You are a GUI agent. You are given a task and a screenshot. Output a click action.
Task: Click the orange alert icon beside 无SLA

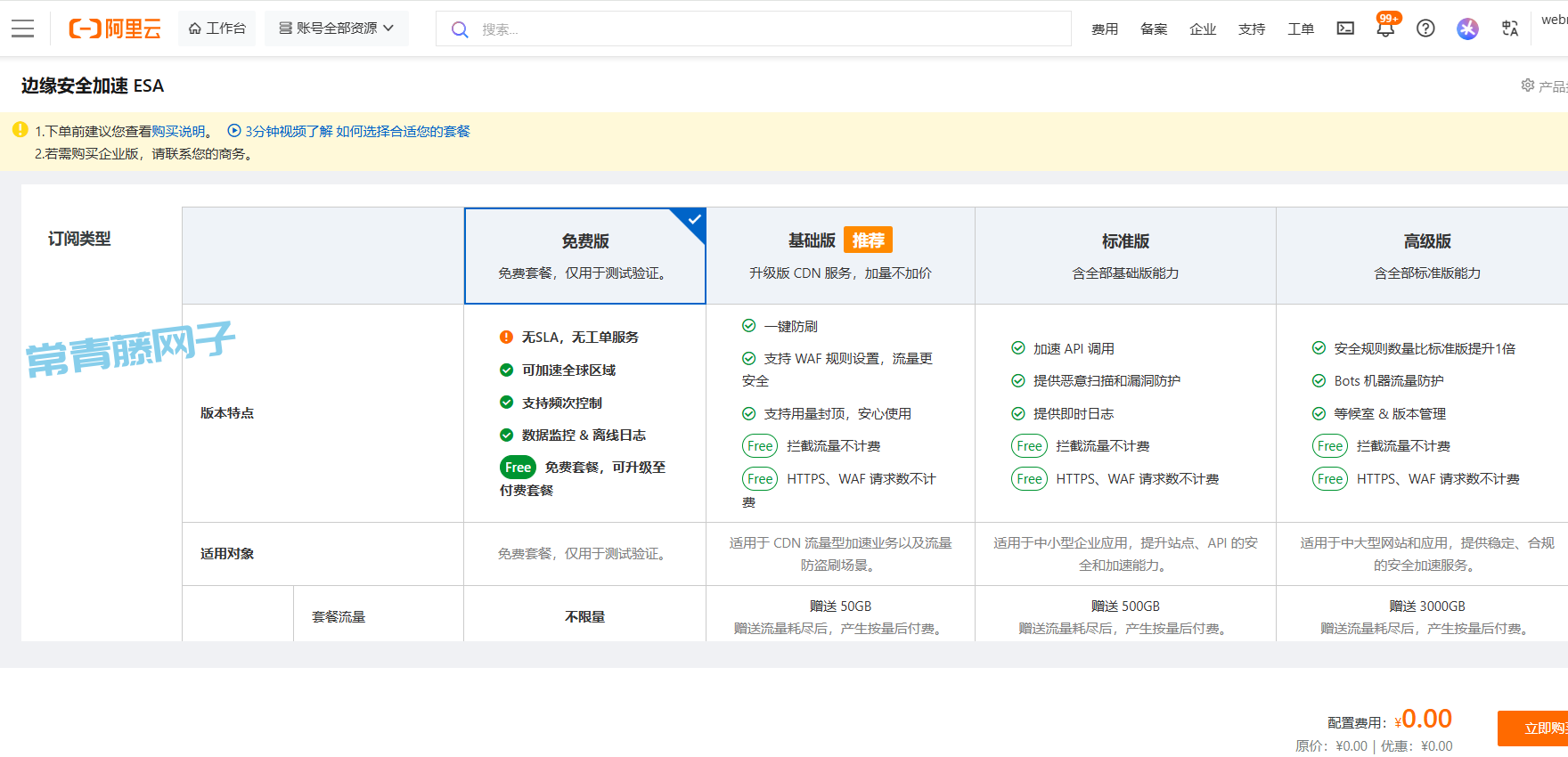(x=506, y=337)
